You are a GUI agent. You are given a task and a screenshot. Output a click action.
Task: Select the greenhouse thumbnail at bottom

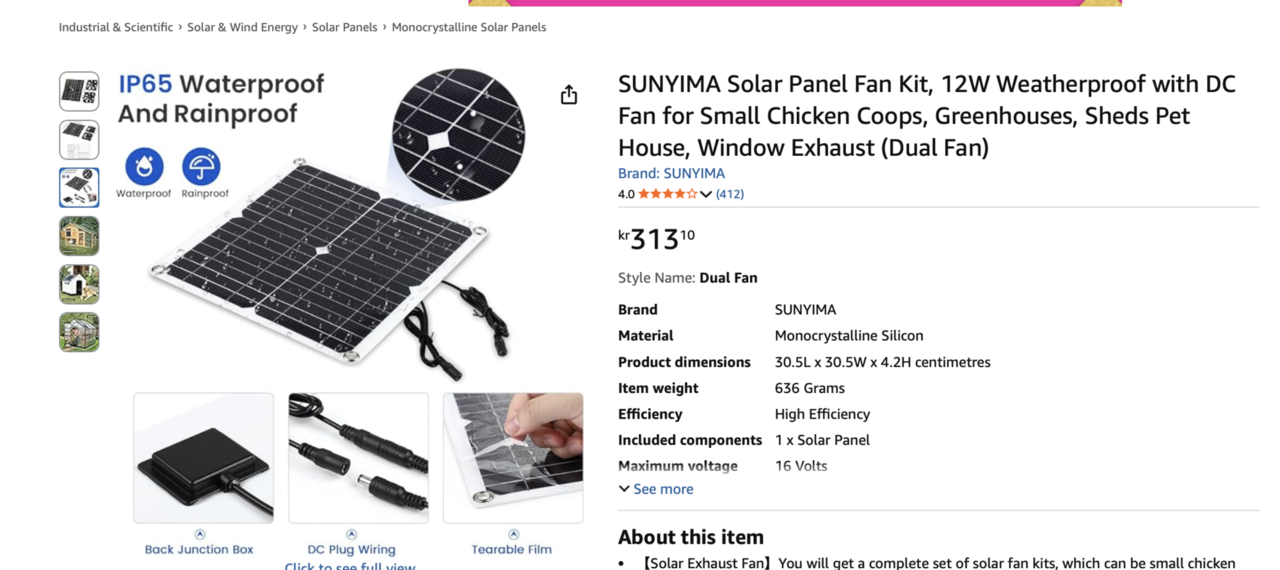coord(79,332)
